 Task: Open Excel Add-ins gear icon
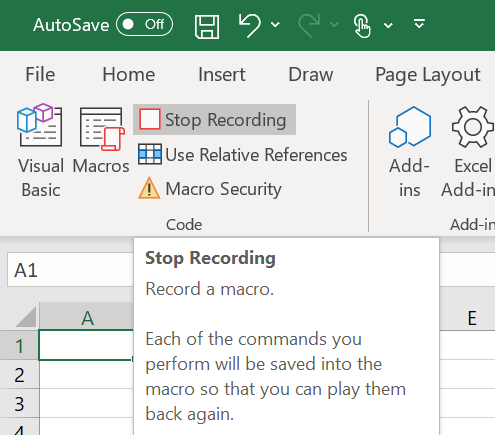coord(472,127)
